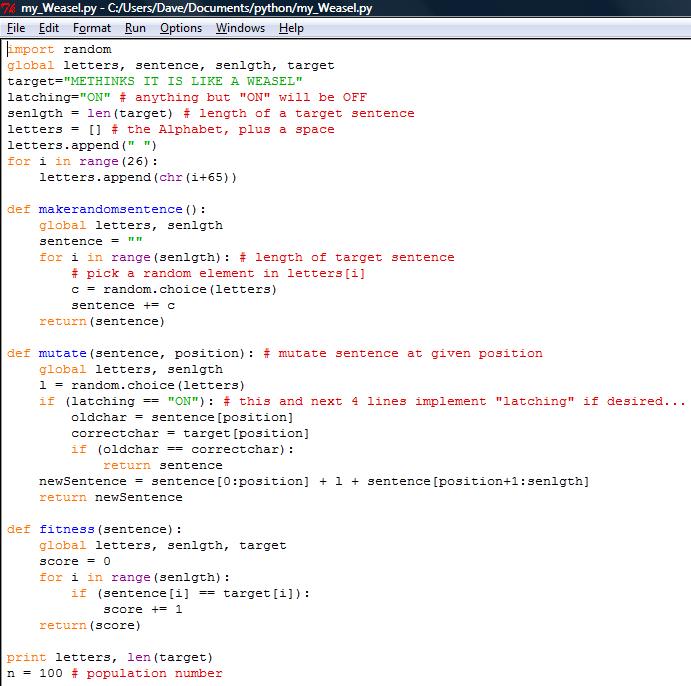Click the 'return newSentence' line

point(111,498)
